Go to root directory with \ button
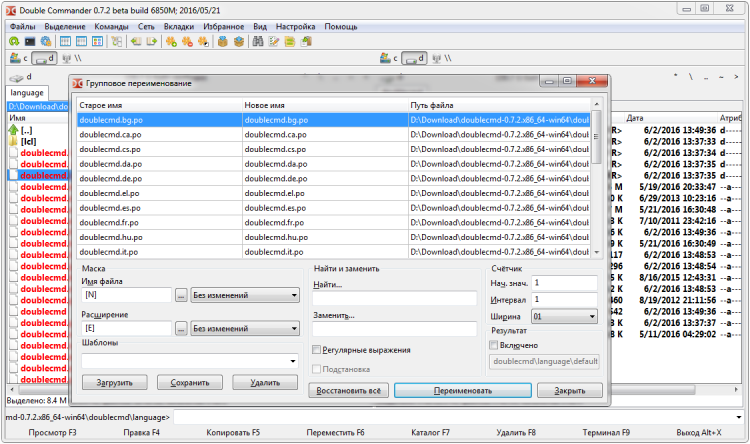 pos(691,77)
